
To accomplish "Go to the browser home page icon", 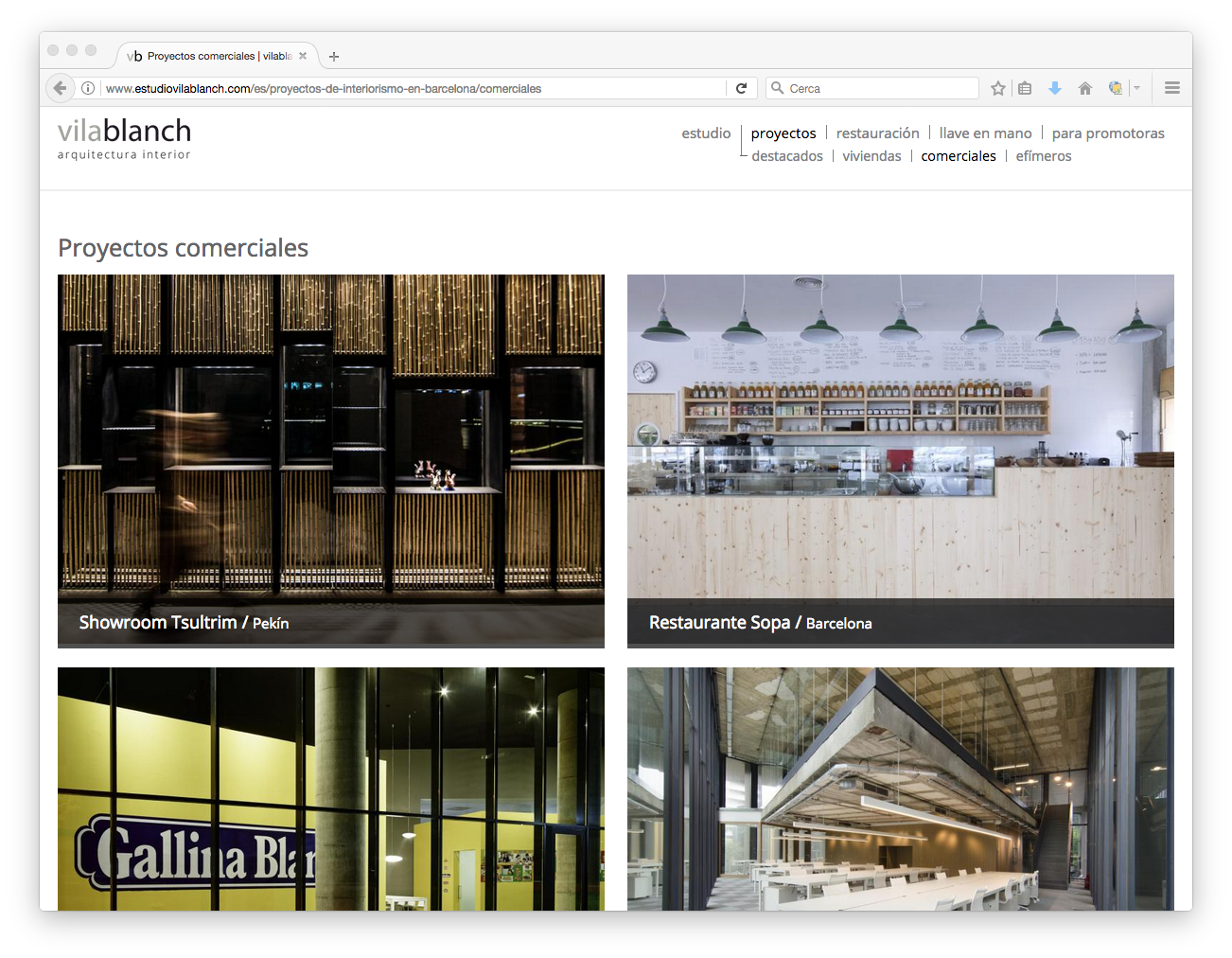I will coord(1085,88).
